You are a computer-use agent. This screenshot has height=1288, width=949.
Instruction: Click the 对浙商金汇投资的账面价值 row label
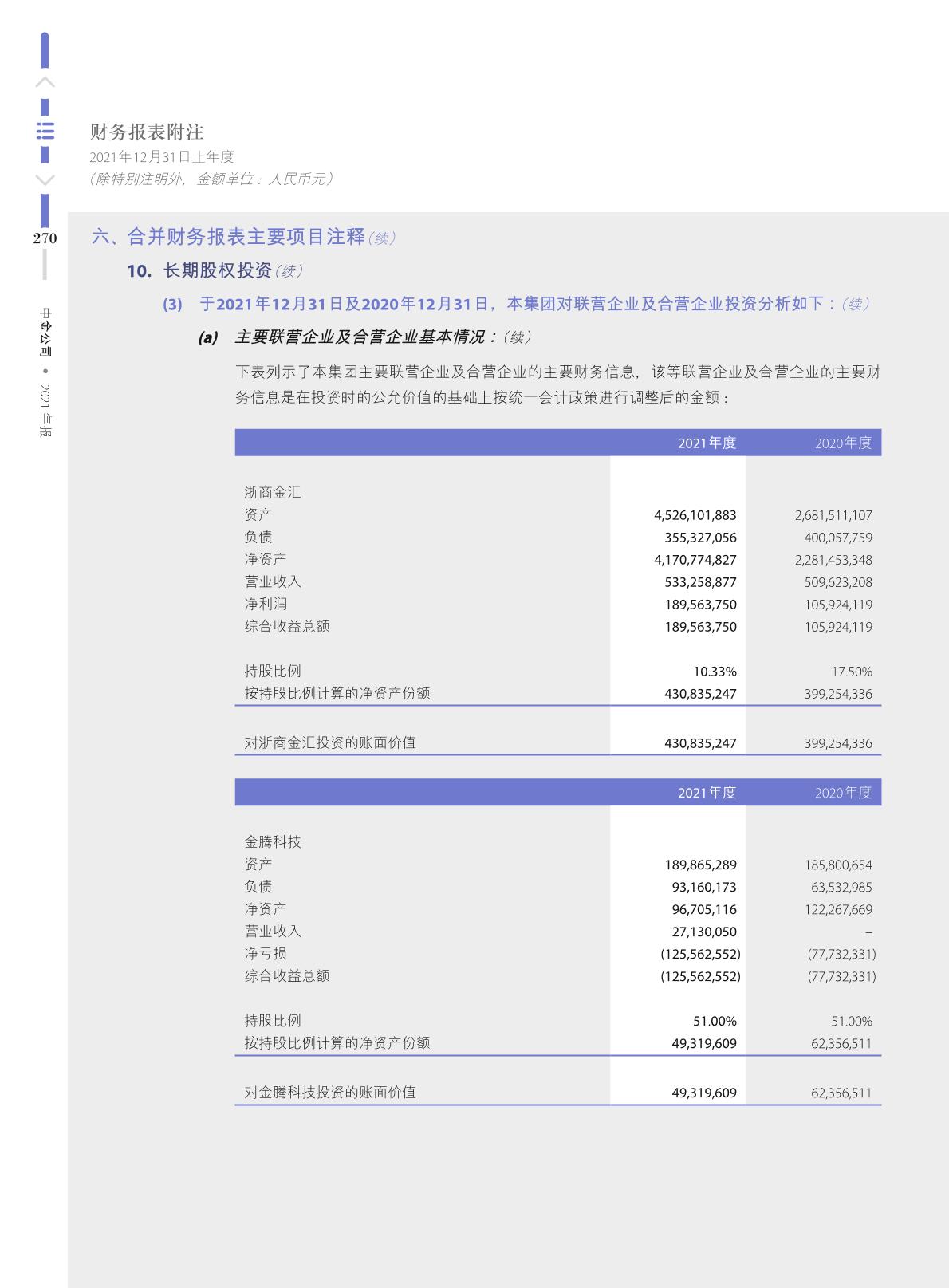coord(330,742)
